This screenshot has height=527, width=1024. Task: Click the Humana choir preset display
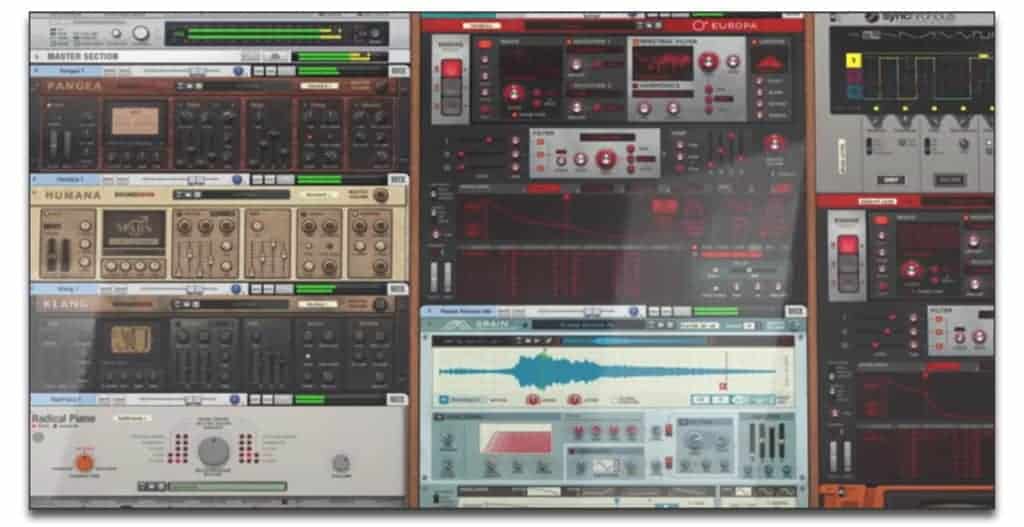pyautogui.click(x=134, y=232)
